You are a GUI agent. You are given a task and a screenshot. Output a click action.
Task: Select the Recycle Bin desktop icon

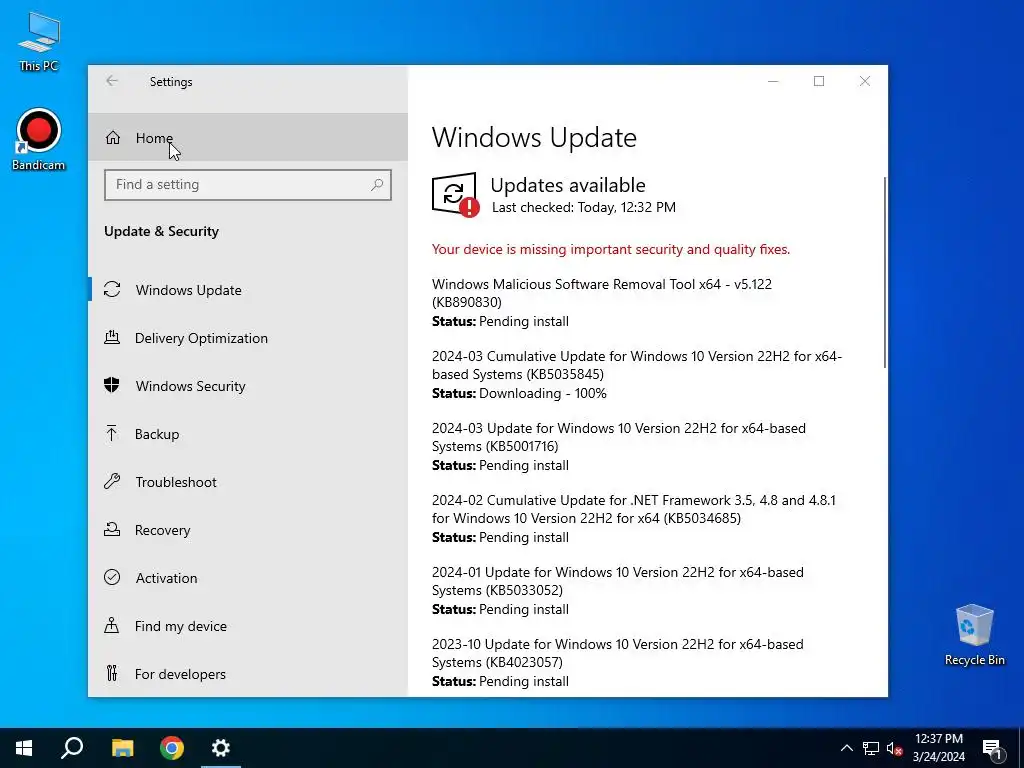pyautogui.click(x=974, y=635)
